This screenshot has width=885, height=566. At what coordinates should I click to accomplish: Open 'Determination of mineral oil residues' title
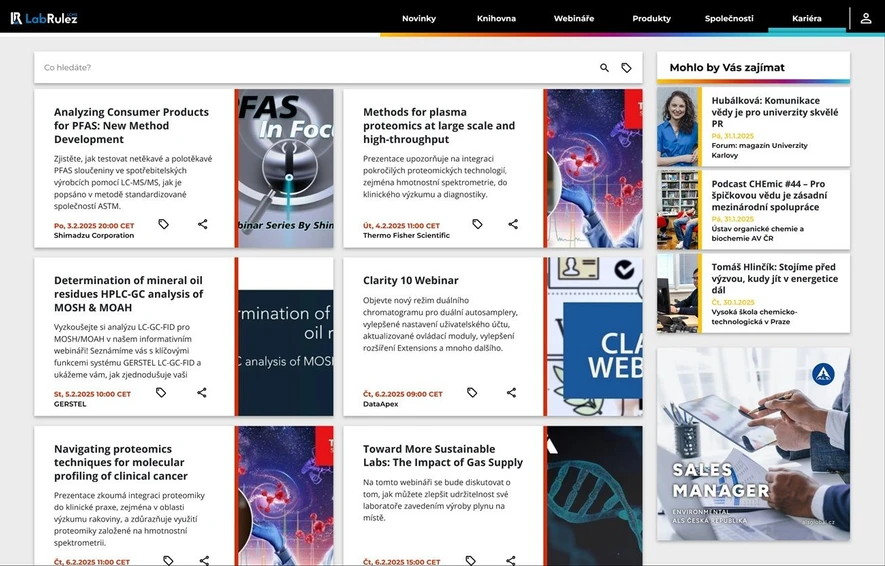129,293
